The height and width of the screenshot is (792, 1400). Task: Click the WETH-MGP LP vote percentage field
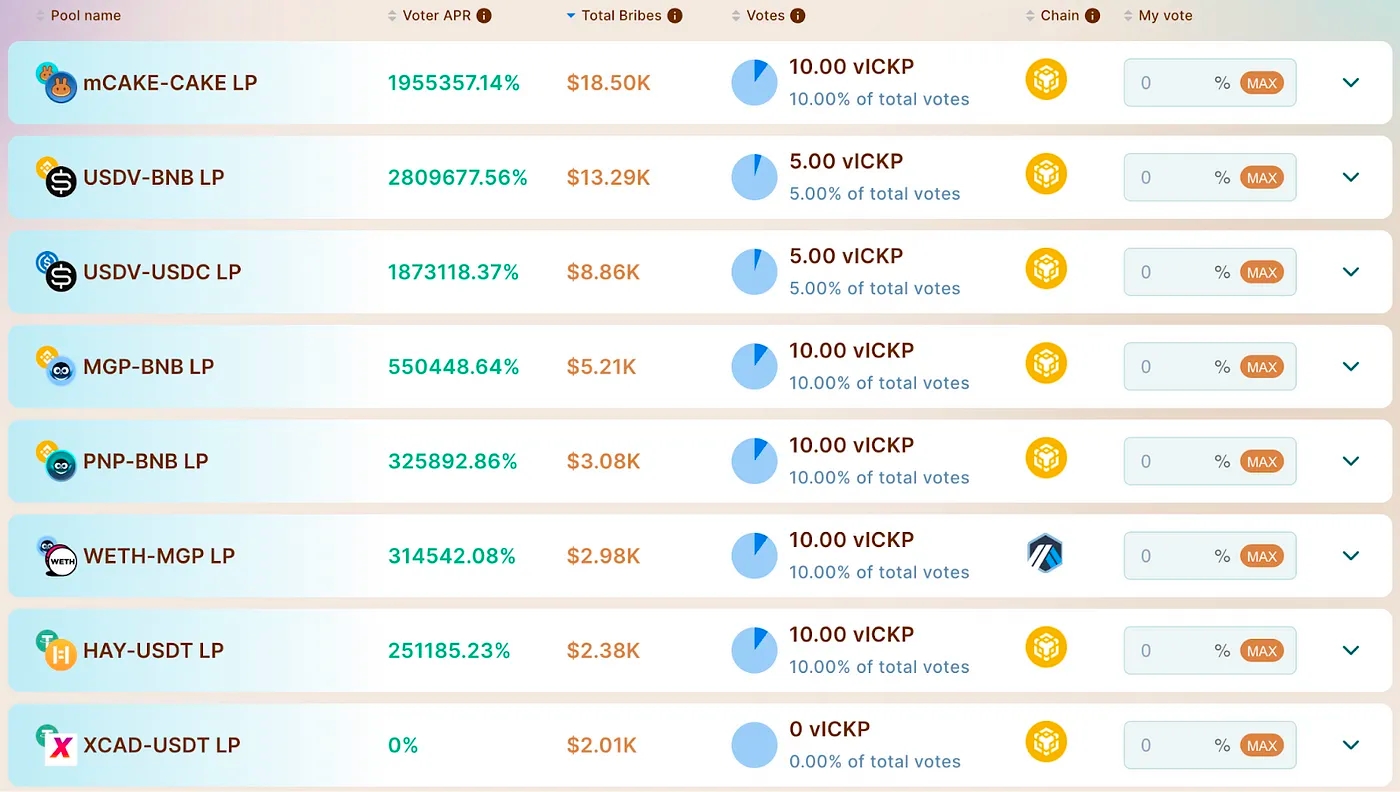pos(1168,556)
